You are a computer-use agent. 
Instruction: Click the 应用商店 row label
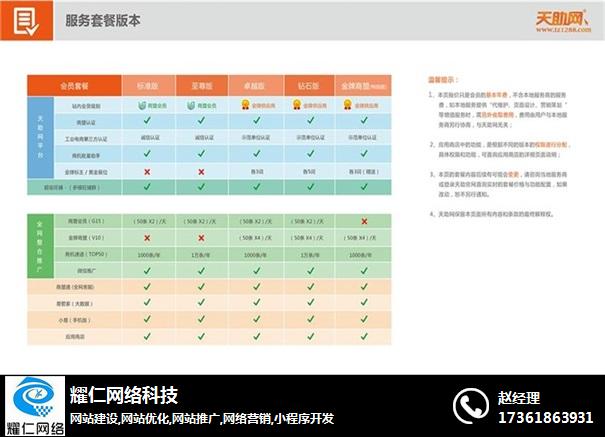click(x=74, y=337)
